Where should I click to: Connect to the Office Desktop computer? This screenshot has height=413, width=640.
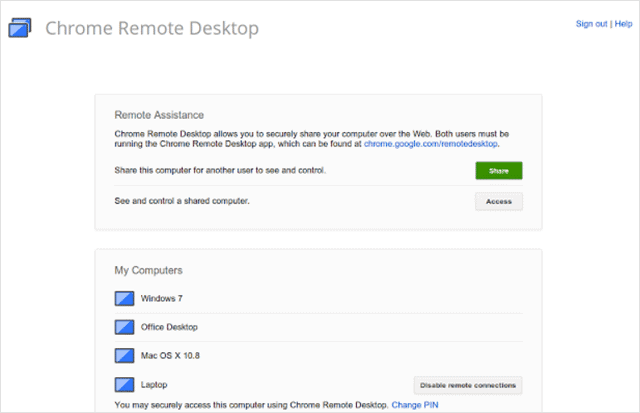click(x=169, y=327)
